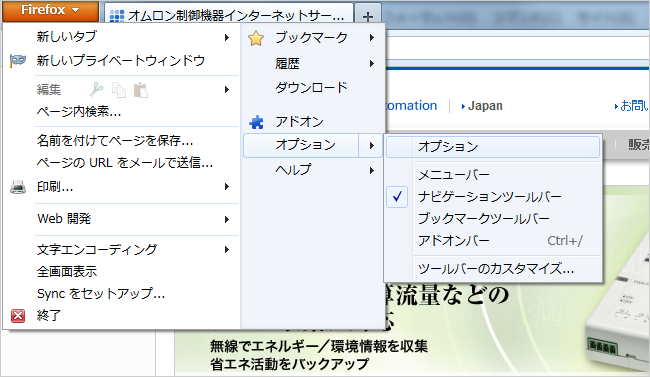Expand the 新しいタブ submenu arrow
This screenshot has width=650, height=377.
(227, 37)
